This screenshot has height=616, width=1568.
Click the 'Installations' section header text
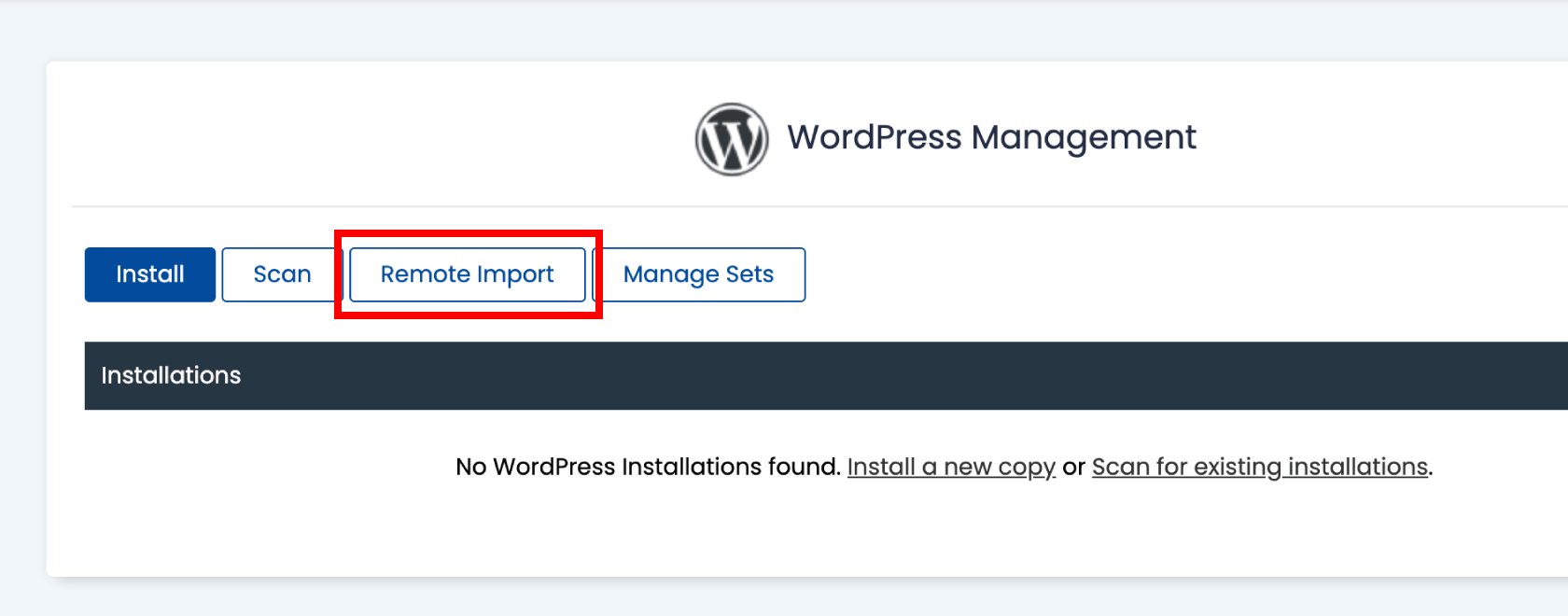click(x=171, y=375)
